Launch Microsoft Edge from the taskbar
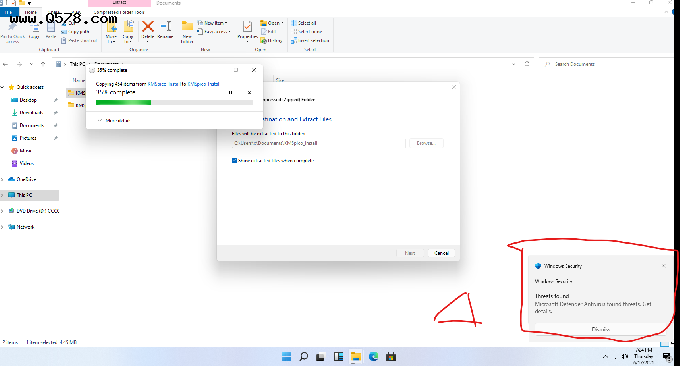Image resolution: width=680 pixels, height=366 pixels. coord(373,356)
